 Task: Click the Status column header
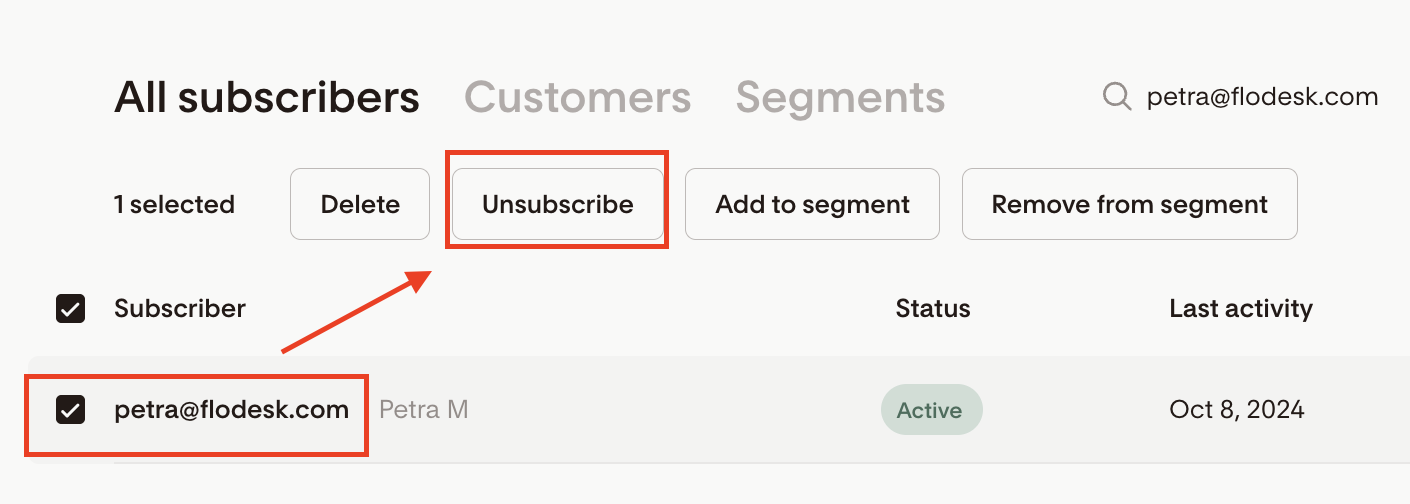point(932,308)
